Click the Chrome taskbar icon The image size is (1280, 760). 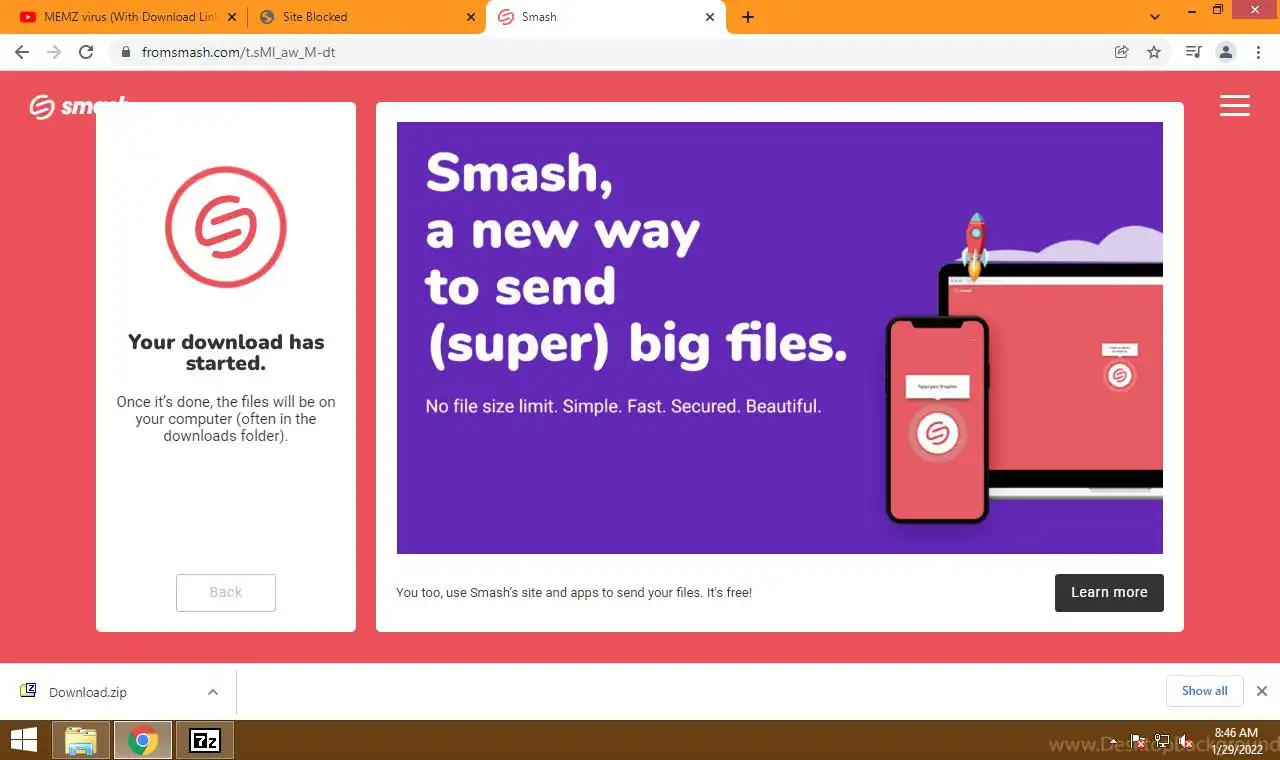143,741
